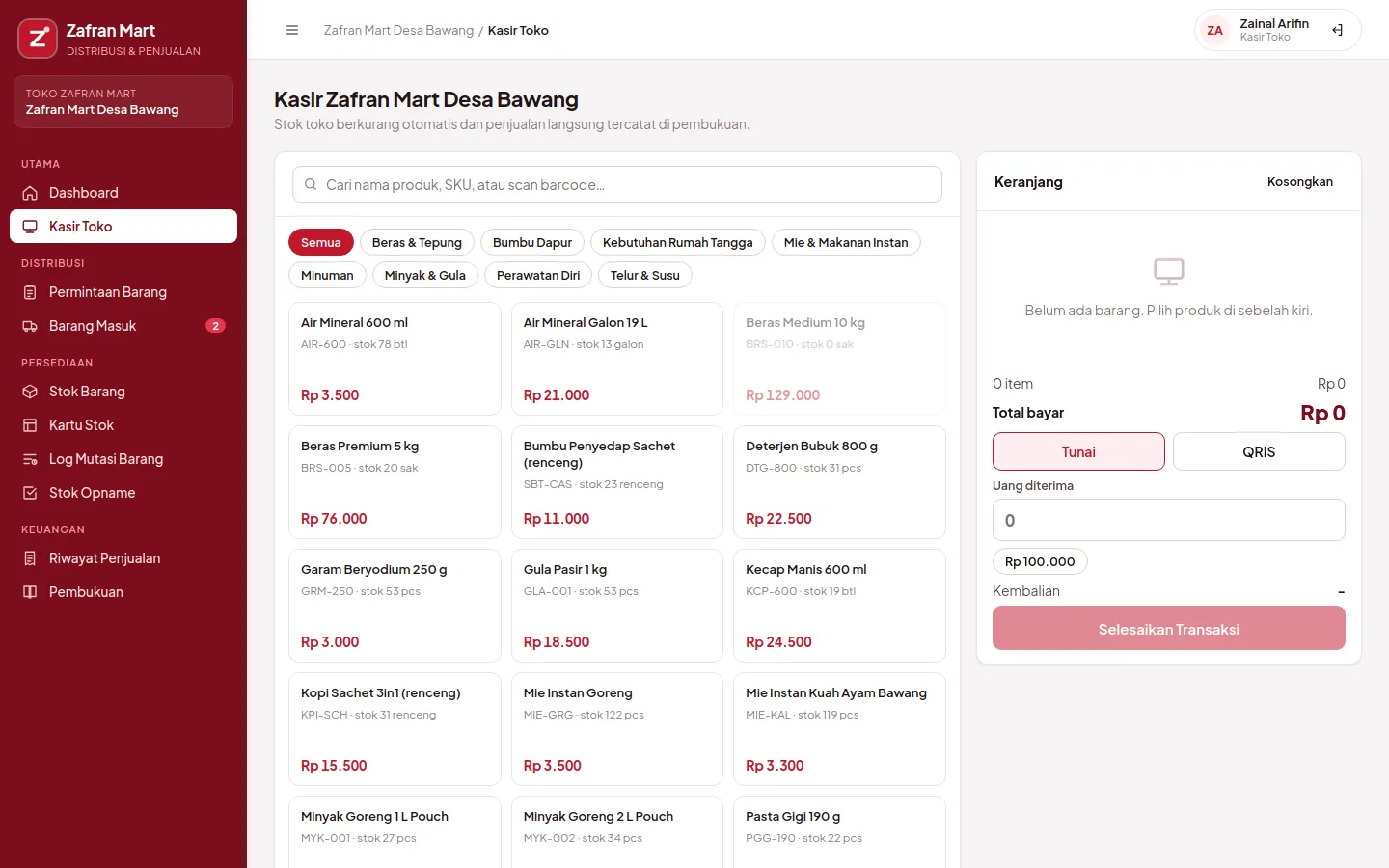1389x868 pixels.
Task: Click the logout icon beside Zainal Arifin
Action: [1337, 30]
